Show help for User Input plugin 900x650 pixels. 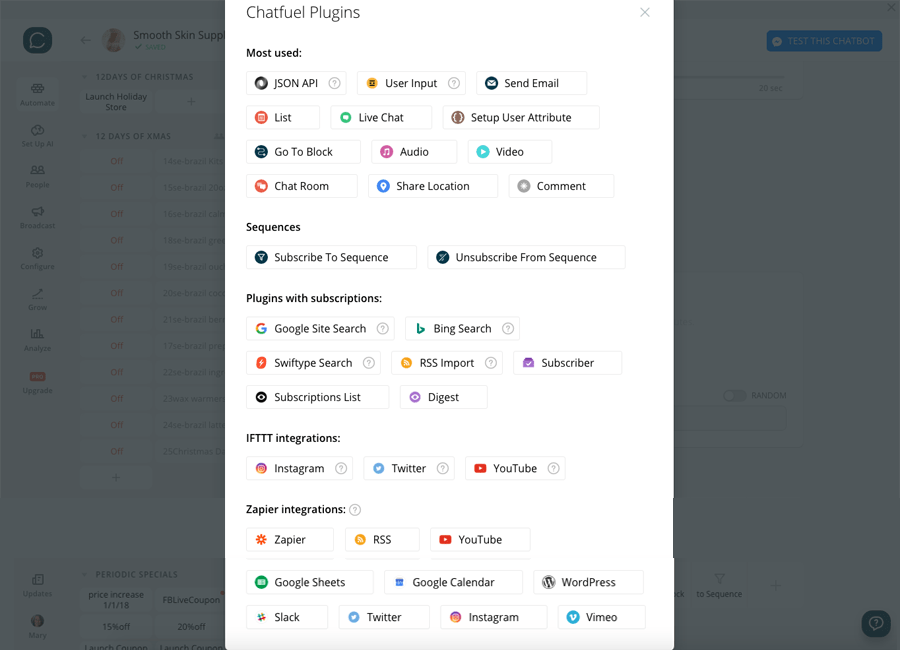pos(453,83)
